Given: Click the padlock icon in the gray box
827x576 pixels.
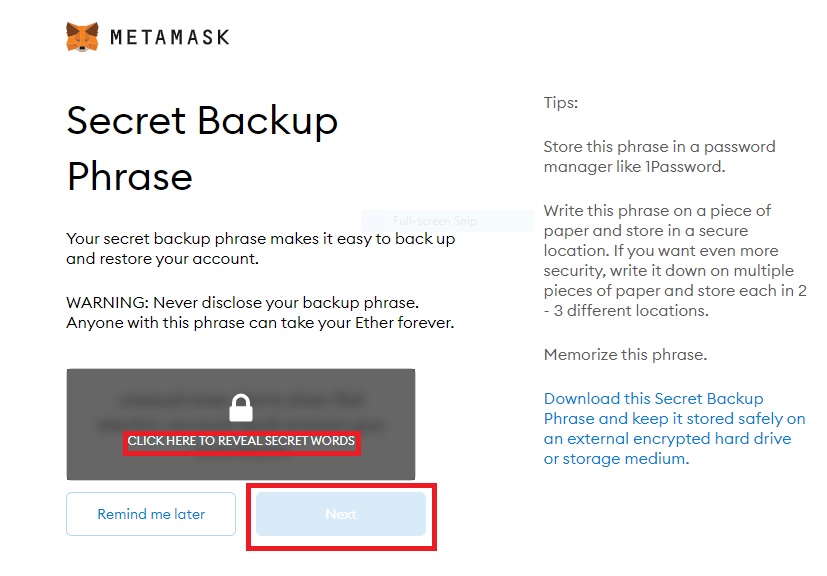Looking at the screenshot, I should [x=241, y=408].
